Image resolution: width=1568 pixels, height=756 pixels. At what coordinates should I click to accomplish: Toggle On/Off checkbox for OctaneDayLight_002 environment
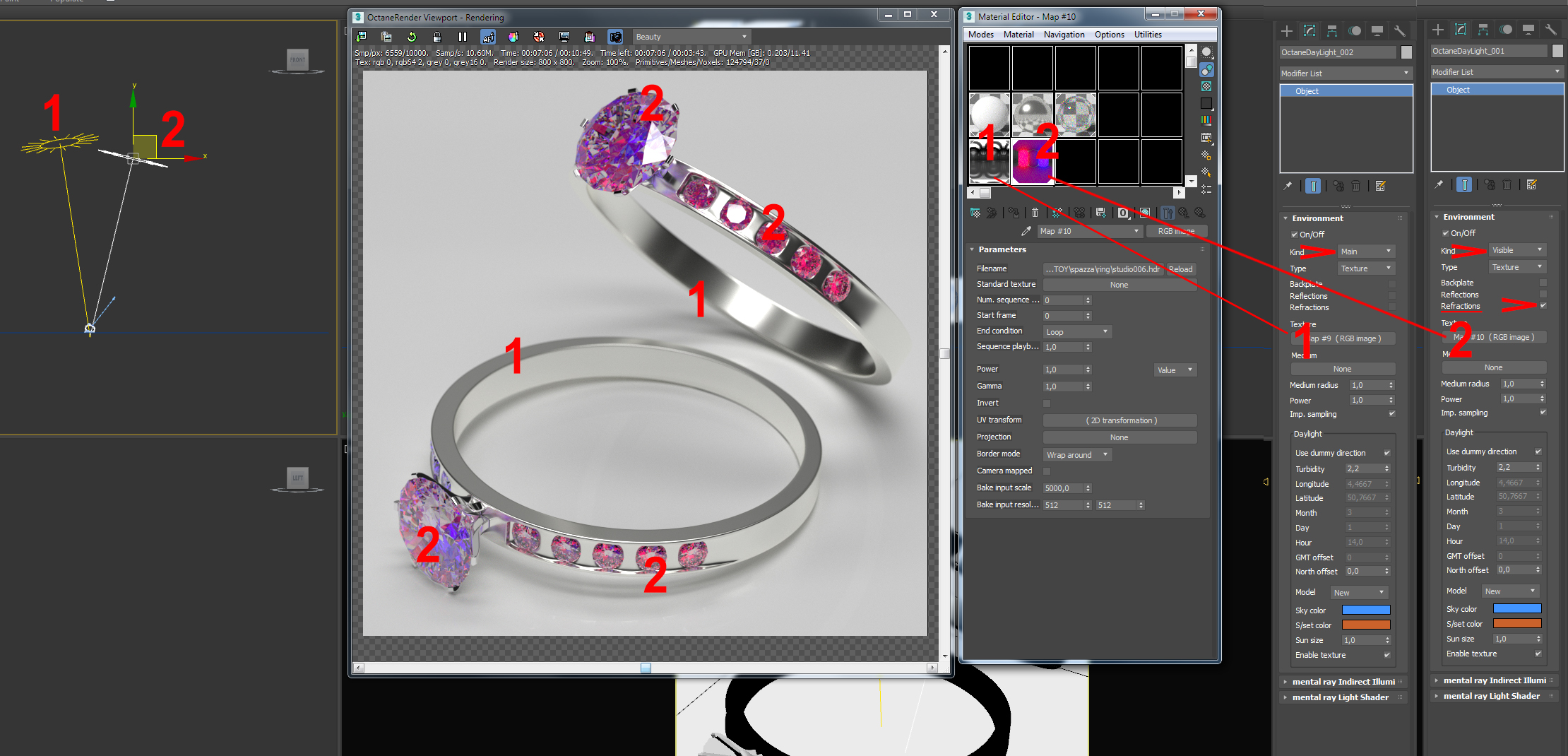click(x=1295, y=235)
